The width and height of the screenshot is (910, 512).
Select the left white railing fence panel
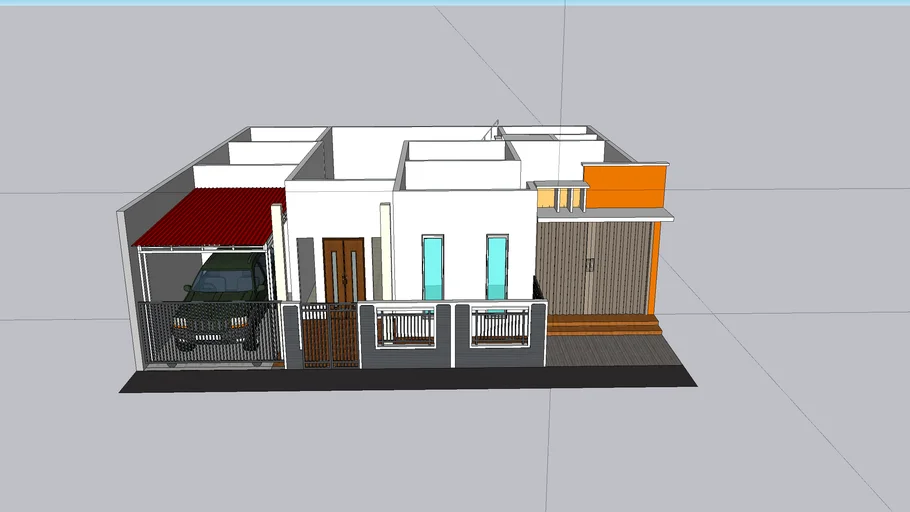406,327
